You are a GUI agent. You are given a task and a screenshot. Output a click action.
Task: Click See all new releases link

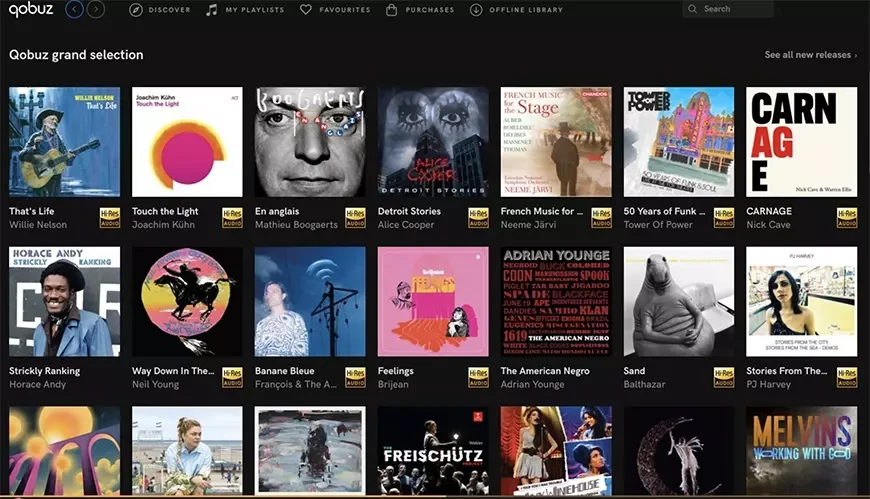pyautogui.click(x=809, y=55)
